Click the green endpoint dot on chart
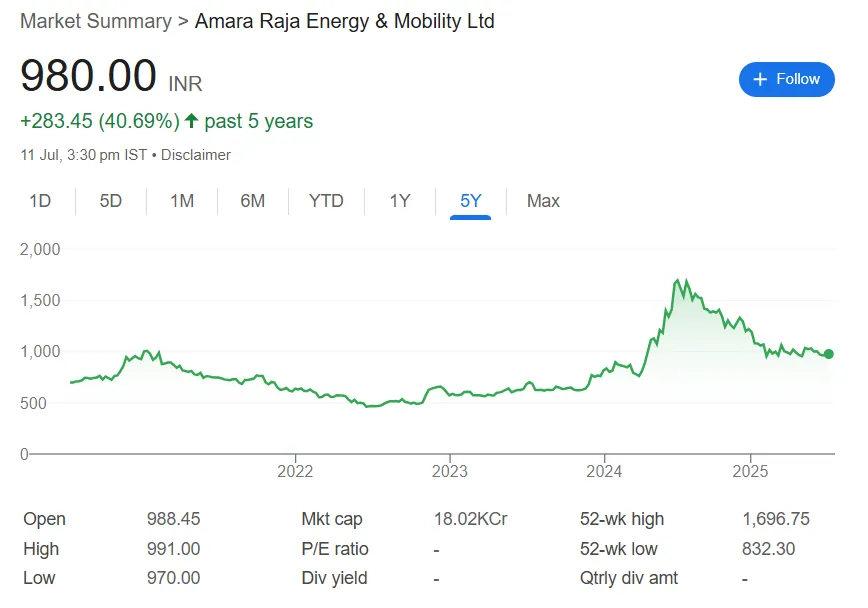 point(829,354)
